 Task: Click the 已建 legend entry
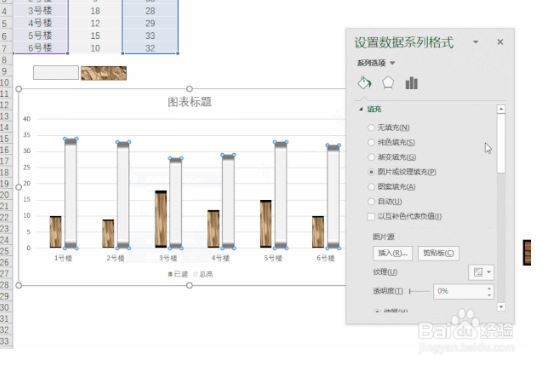[178, 274]
